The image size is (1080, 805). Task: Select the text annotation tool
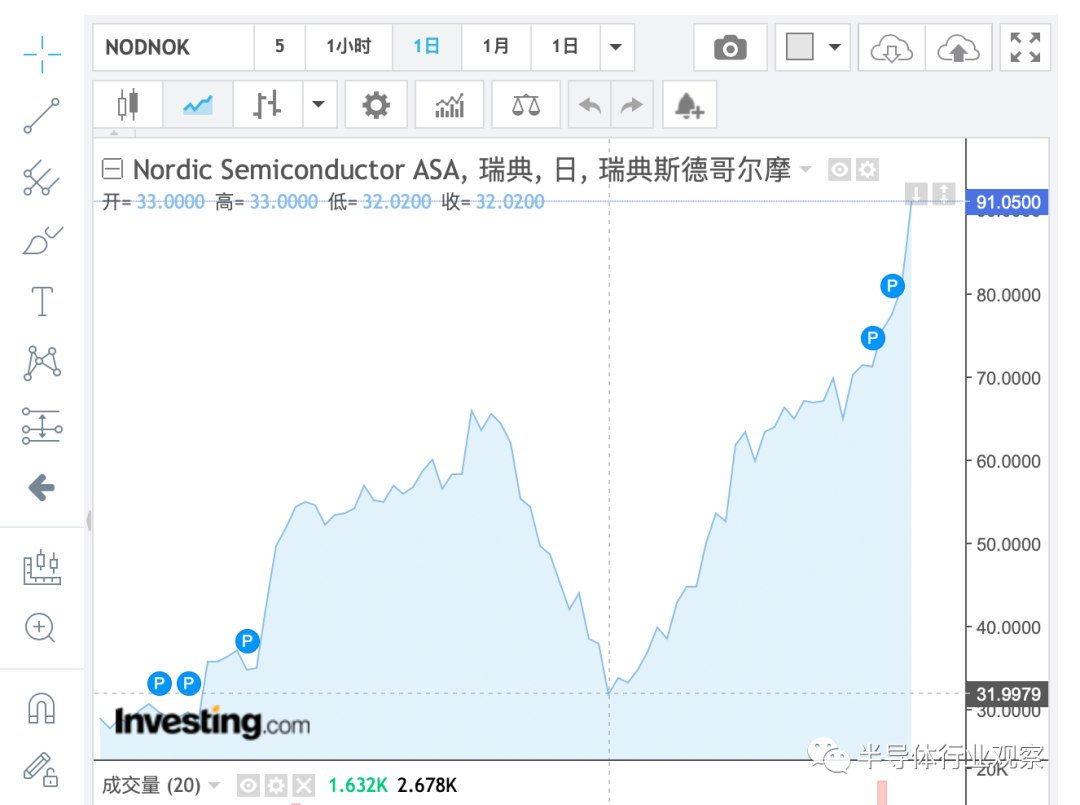pyautogui.click(x=42, y=301)
